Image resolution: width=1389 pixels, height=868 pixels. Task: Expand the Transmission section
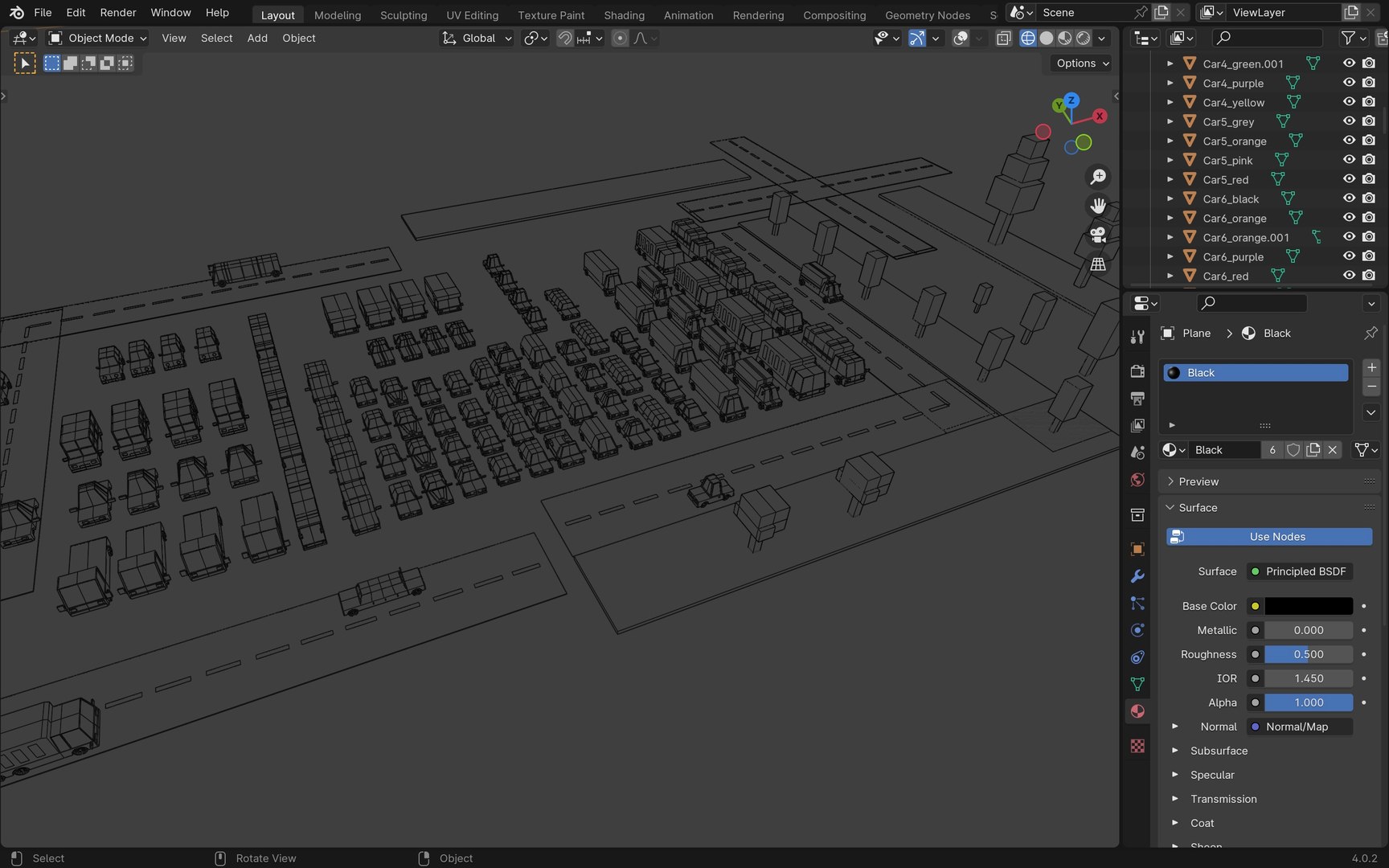click(x=1174, y=799)
